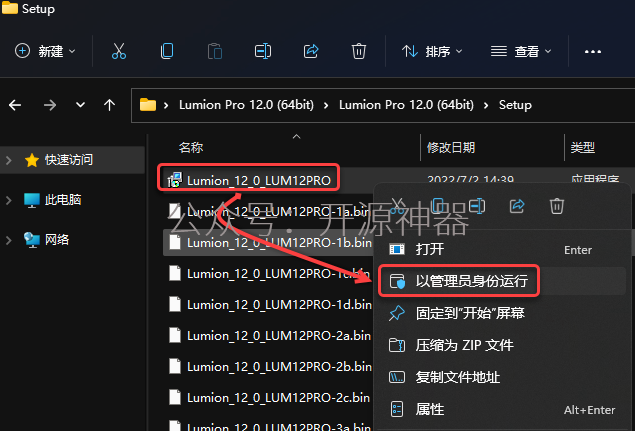Expand the 快速访问 tree node
Viewport: 635px width, 431px height.
[9, 160]
